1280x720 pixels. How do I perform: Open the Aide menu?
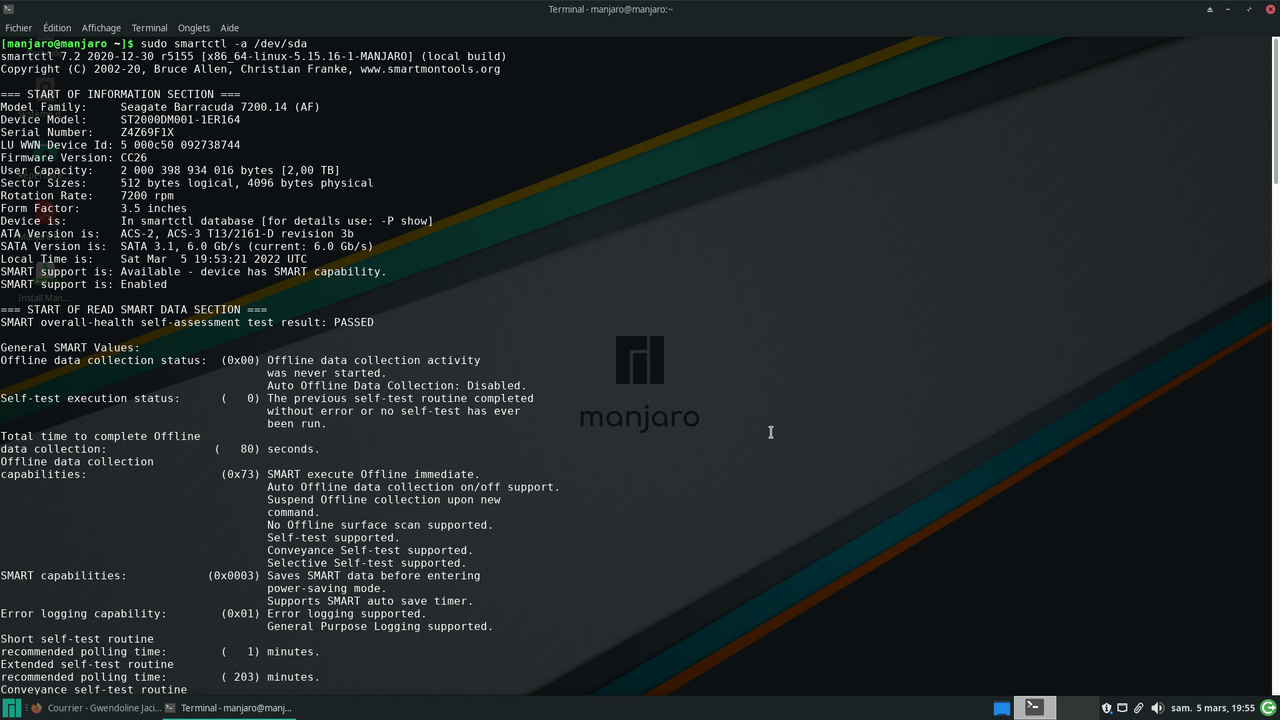pos(229,28)
